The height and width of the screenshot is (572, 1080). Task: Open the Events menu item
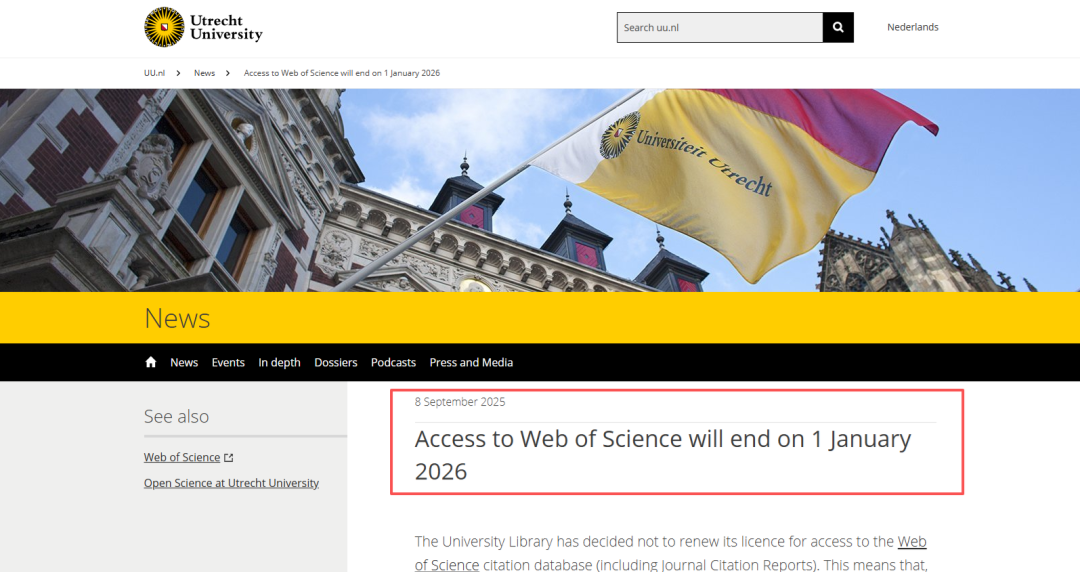click(228, 362)
